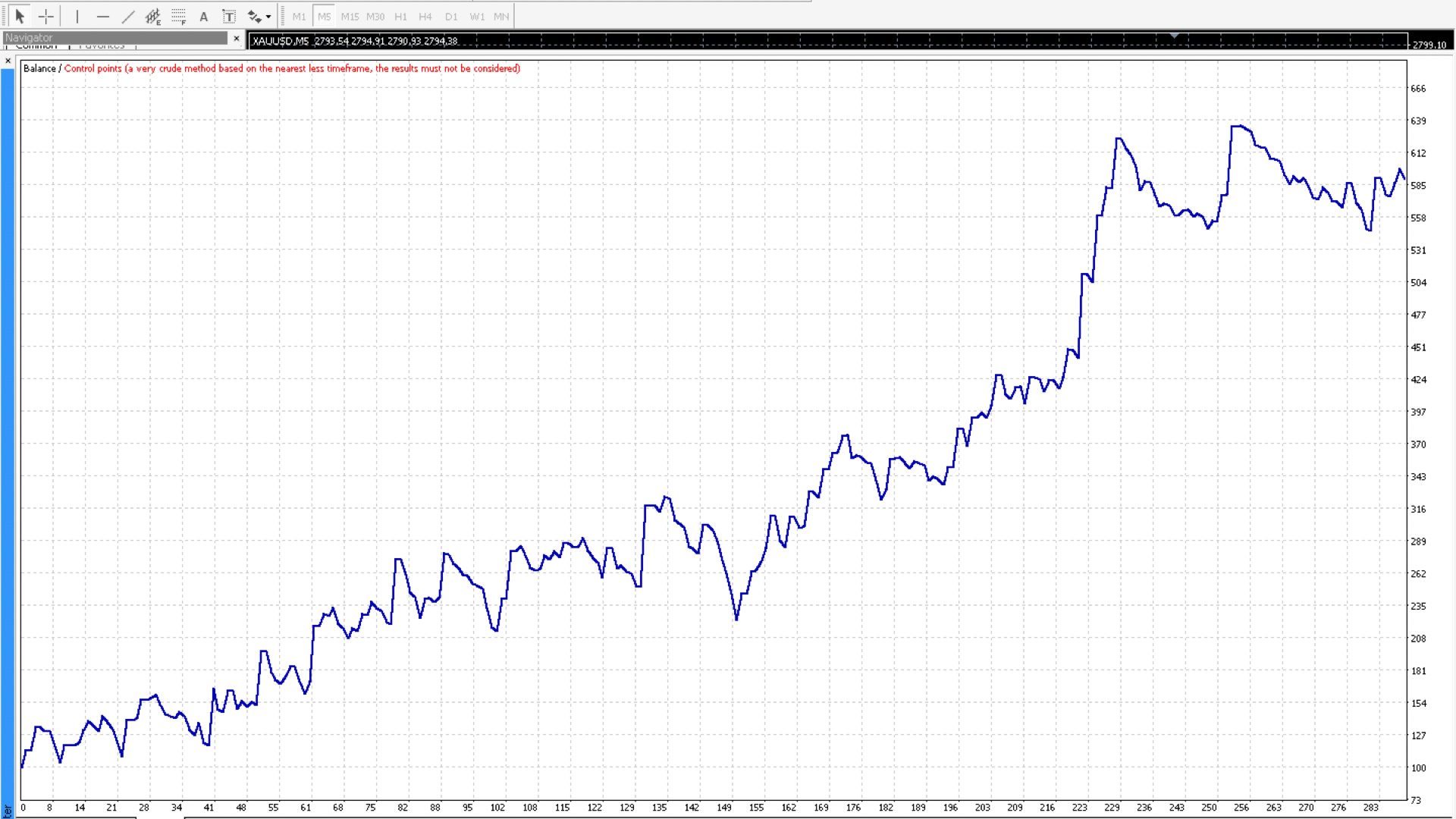Select the cursor arrow tool

20,16
